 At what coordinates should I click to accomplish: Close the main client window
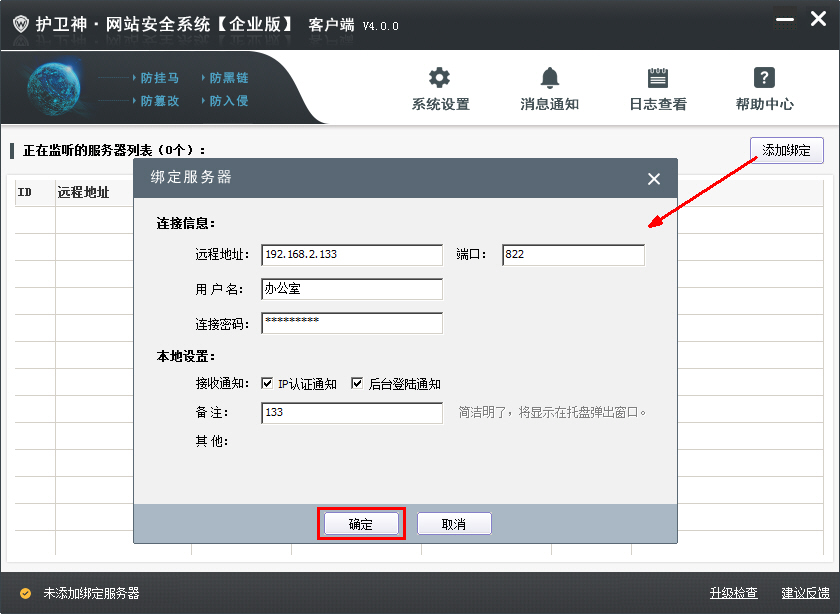point(818,19)
